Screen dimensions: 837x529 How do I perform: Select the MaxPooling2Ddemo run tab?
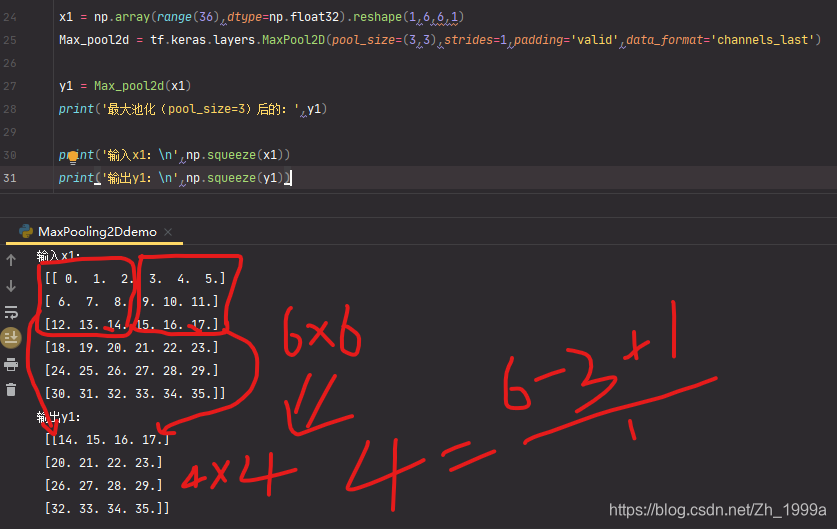click(97, 232)
